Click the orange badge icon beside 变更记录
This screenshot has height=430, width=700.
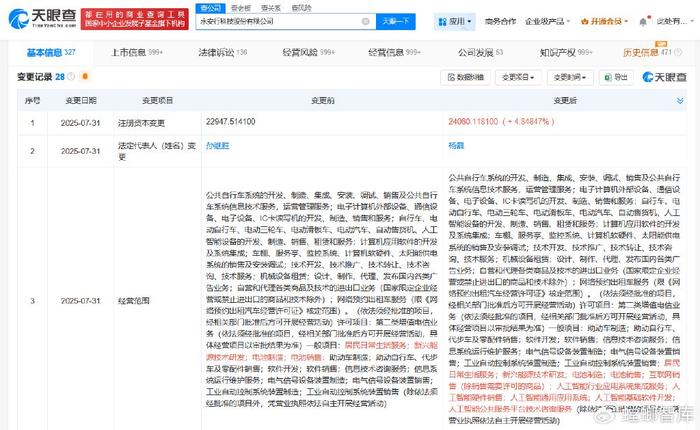tap(85, 76)
